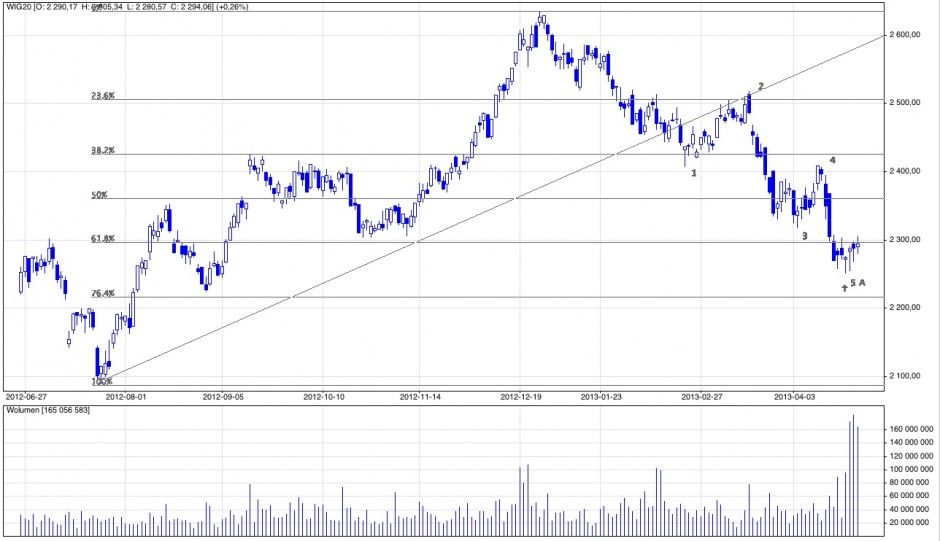Viewport: 940px width, 541px height.
Task: Click the up arrow beside the 5 A label
Action: [844, 287]
